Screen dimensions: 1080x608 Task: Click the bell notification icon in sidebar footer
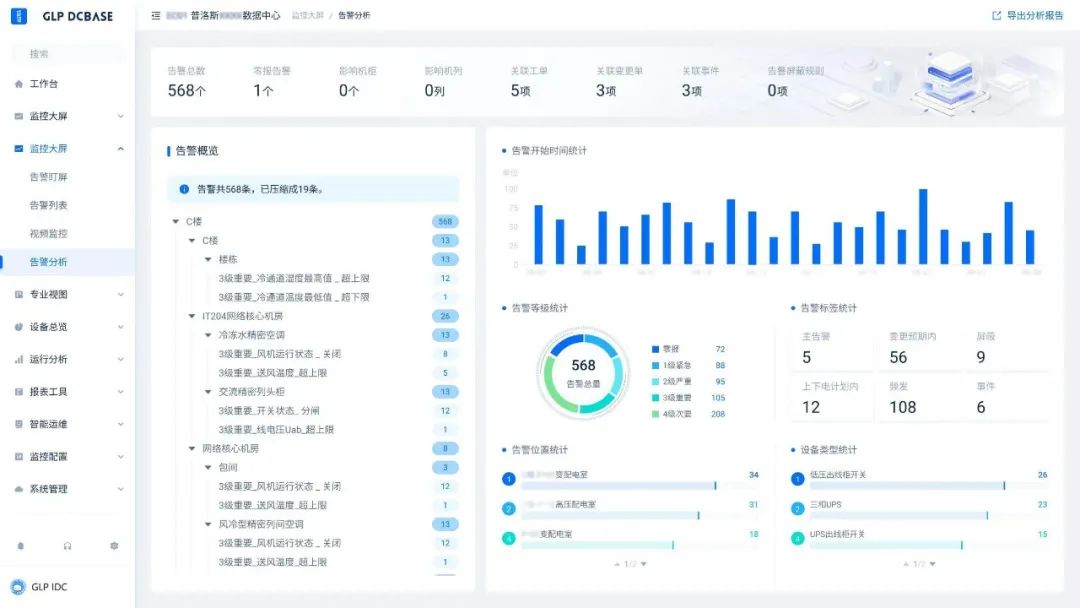[21, 546]
